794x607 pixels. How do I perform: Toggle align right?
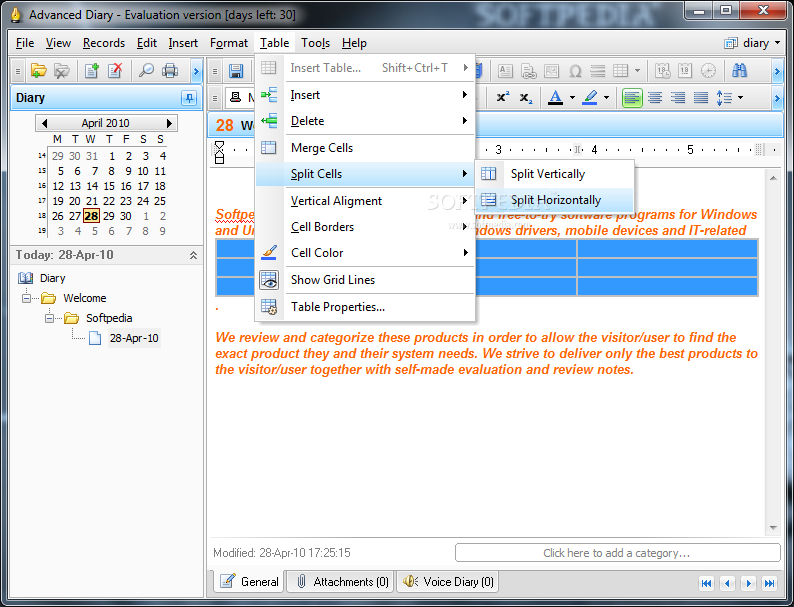[x=678, y=97]
